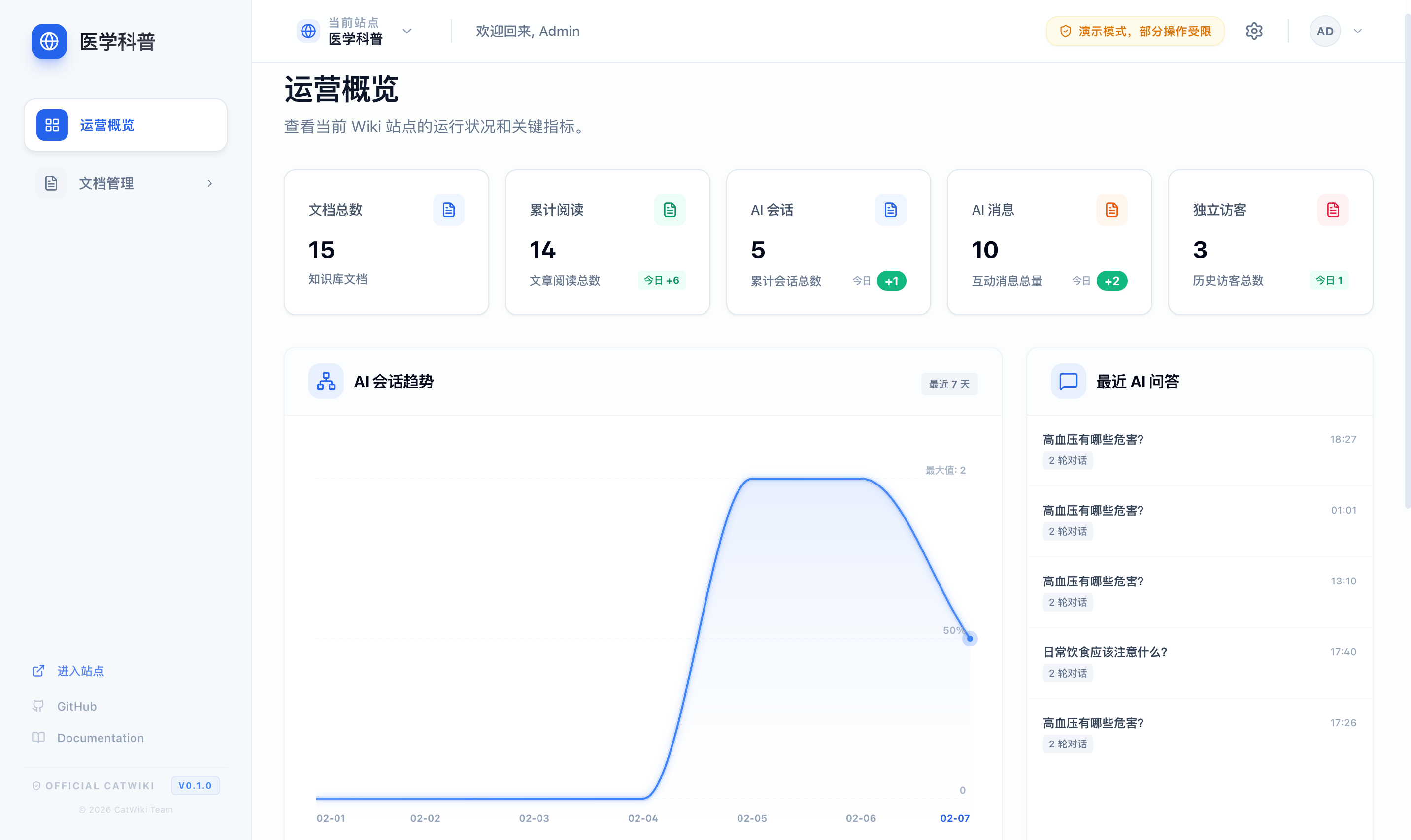1411x840 pixels.
Task: Click the 累计阅读 card green icon
Action: [670, 210]
